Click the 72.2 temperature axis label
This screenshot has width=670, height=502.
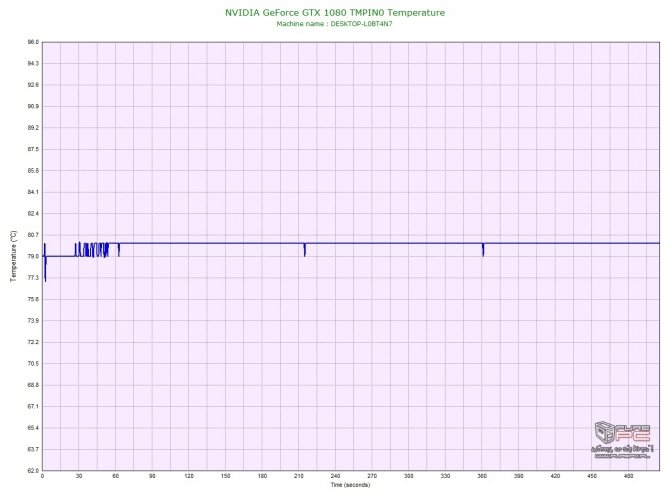(x=33, y=342)
